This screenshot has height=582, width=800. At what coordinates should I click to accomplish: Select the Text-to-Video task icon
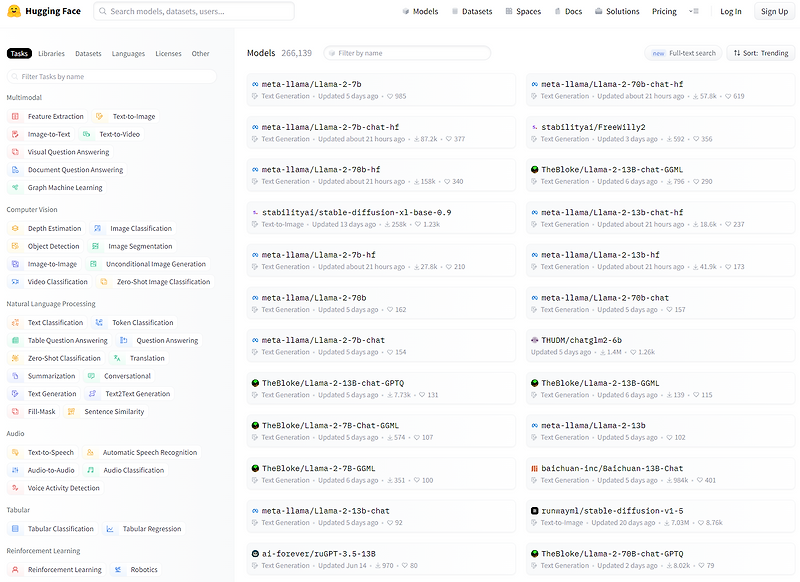click(x=87, y=134)
